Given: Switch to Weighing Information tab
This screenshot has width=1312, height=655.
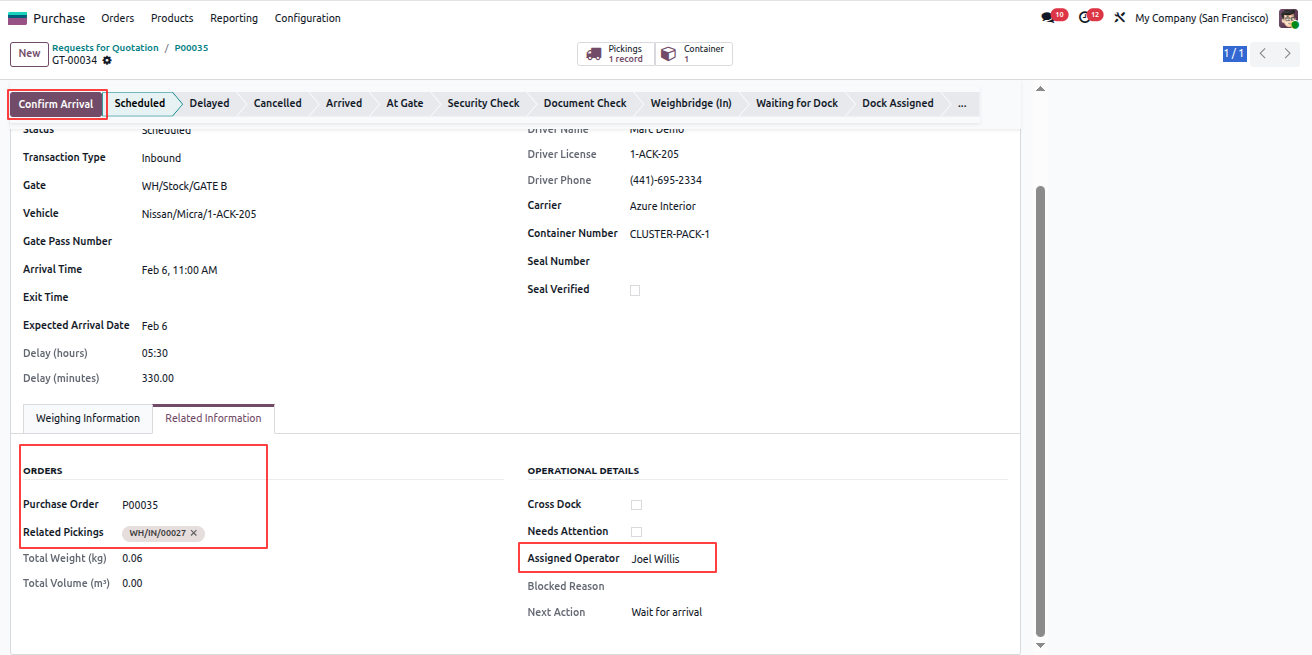Looking at the screenshot, I should (x=88, y=419).
